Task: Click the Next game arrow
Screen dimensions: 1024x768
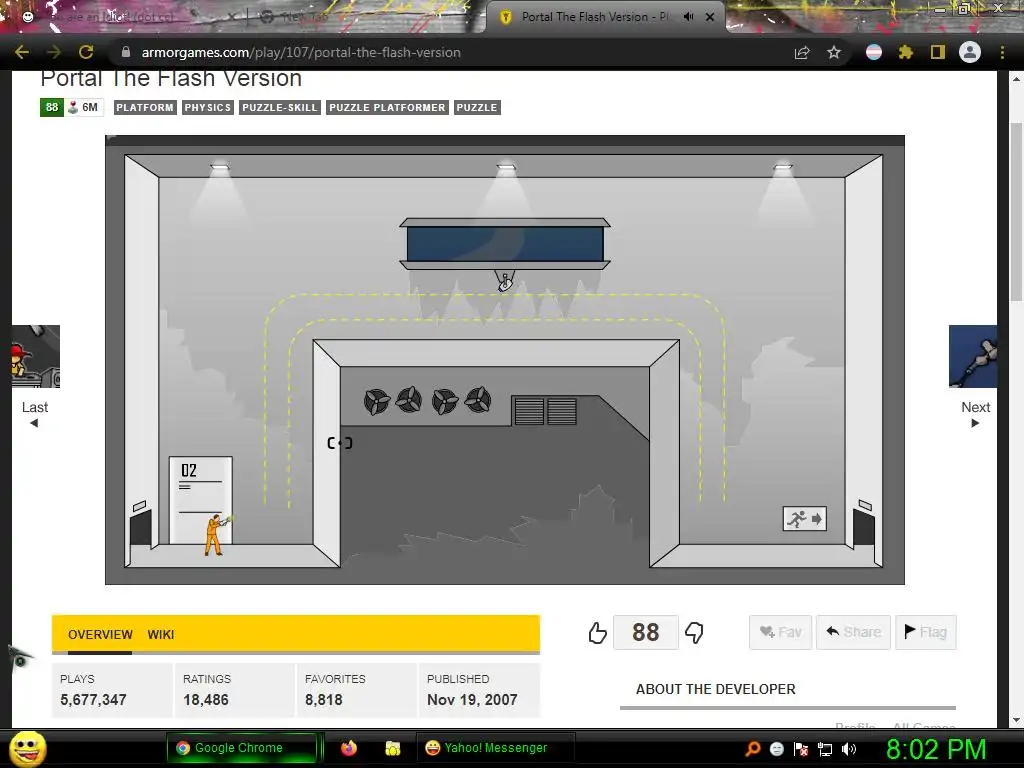Action: coord(975,423)
